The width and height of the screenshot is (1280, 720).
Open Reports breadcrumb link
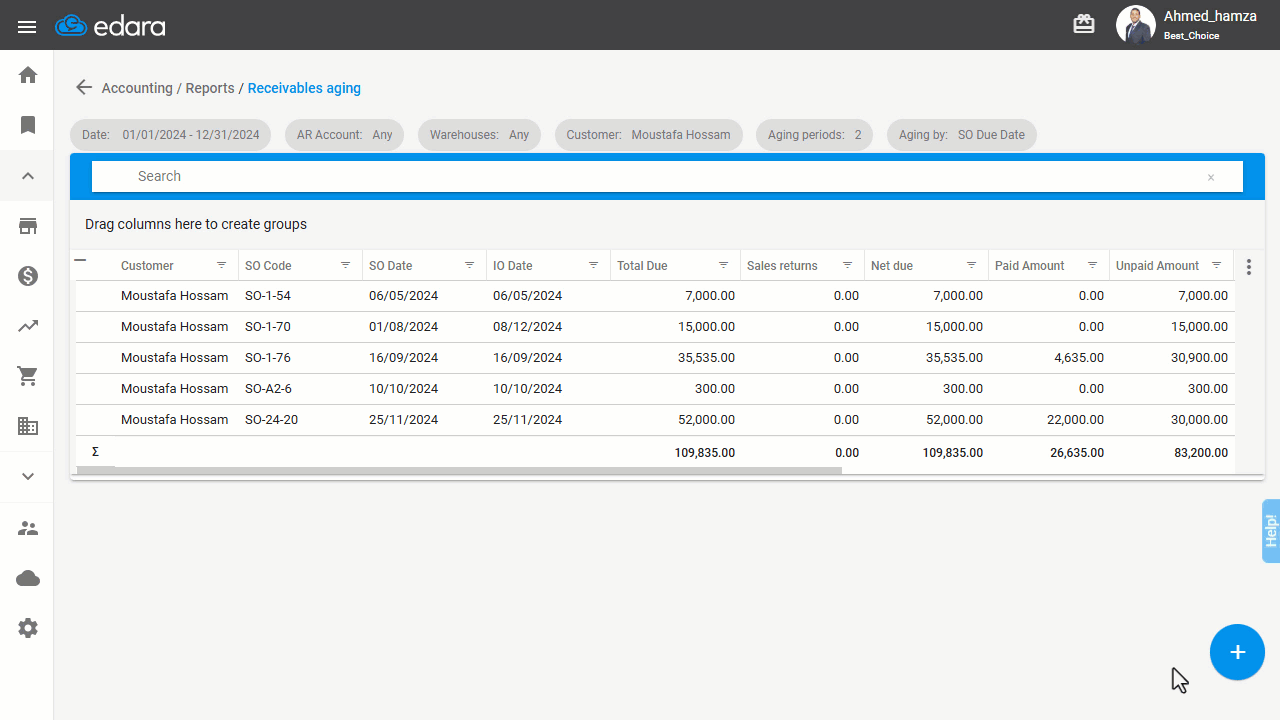click(210, 88)
